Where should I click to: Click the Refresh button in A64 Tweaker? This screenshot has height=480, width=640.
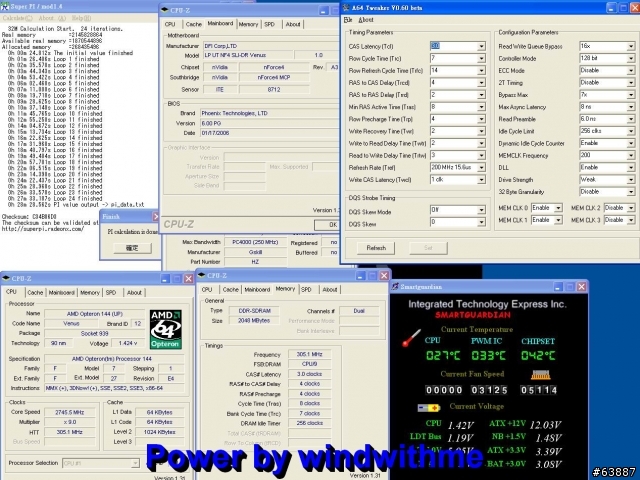pyautogui.click(x=376, y=248)
